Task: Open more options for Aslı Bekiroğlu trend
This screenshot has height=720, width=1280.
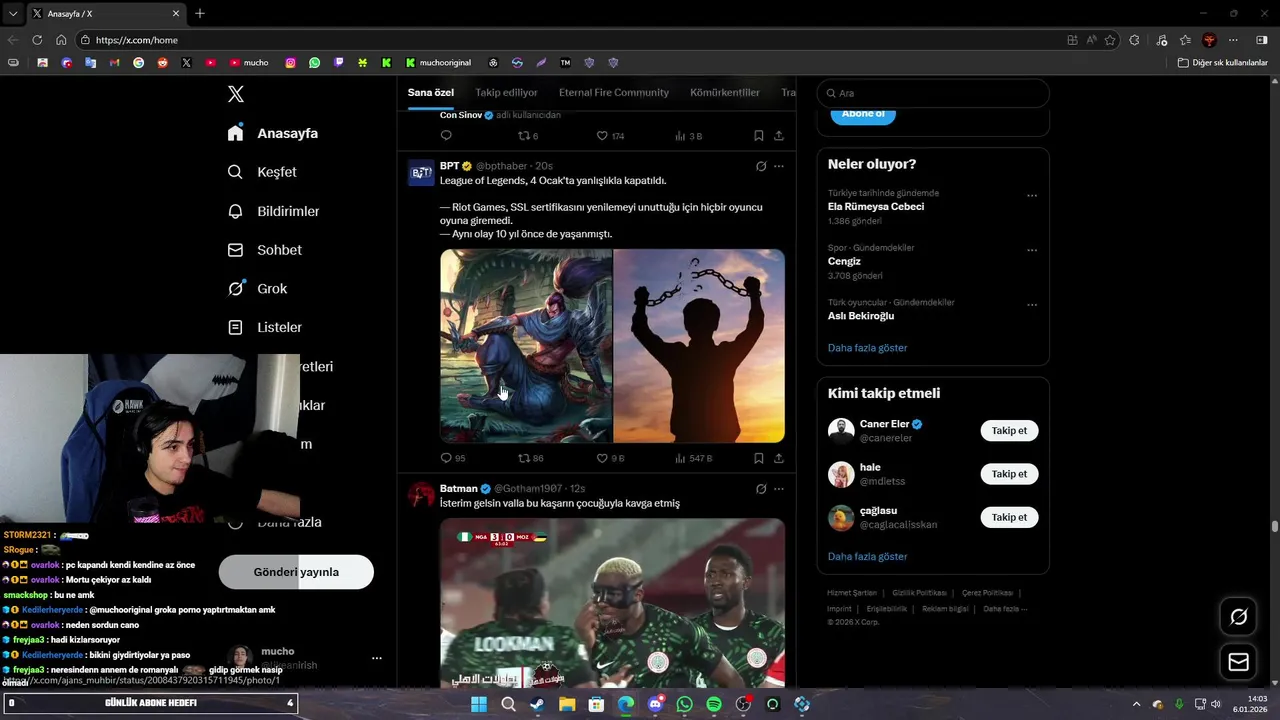Action: (x=1032, y=305)
